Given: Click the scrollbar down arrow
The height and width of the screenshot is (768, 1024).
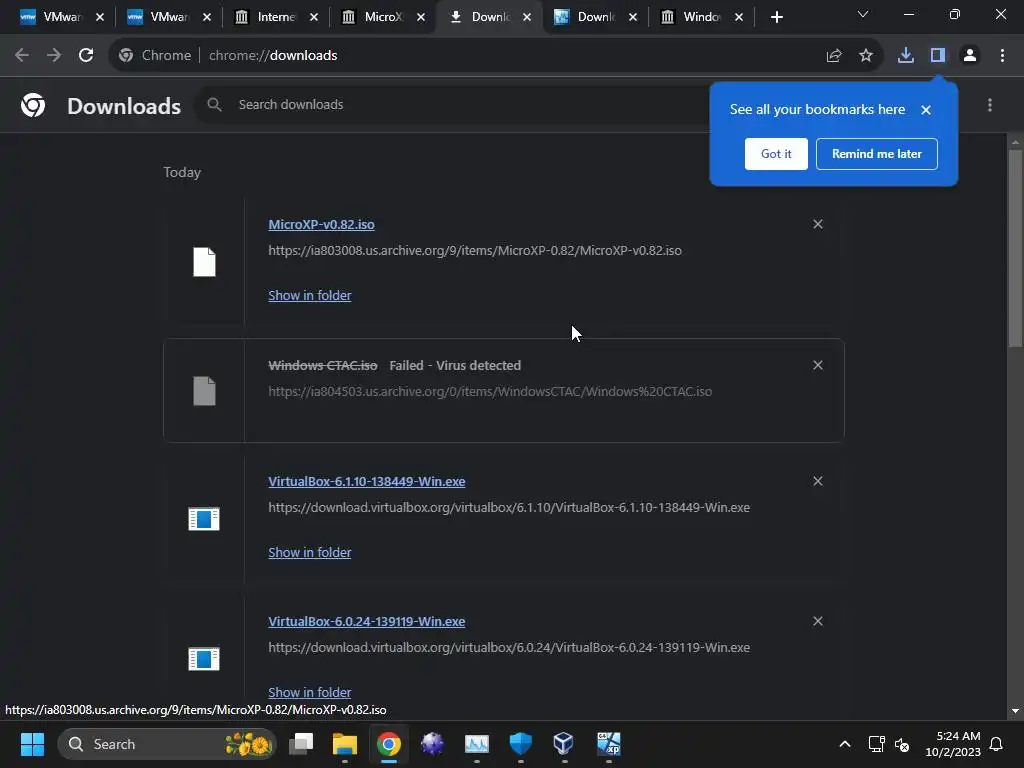Looking at the screenshot, I should click(1015, 711).
